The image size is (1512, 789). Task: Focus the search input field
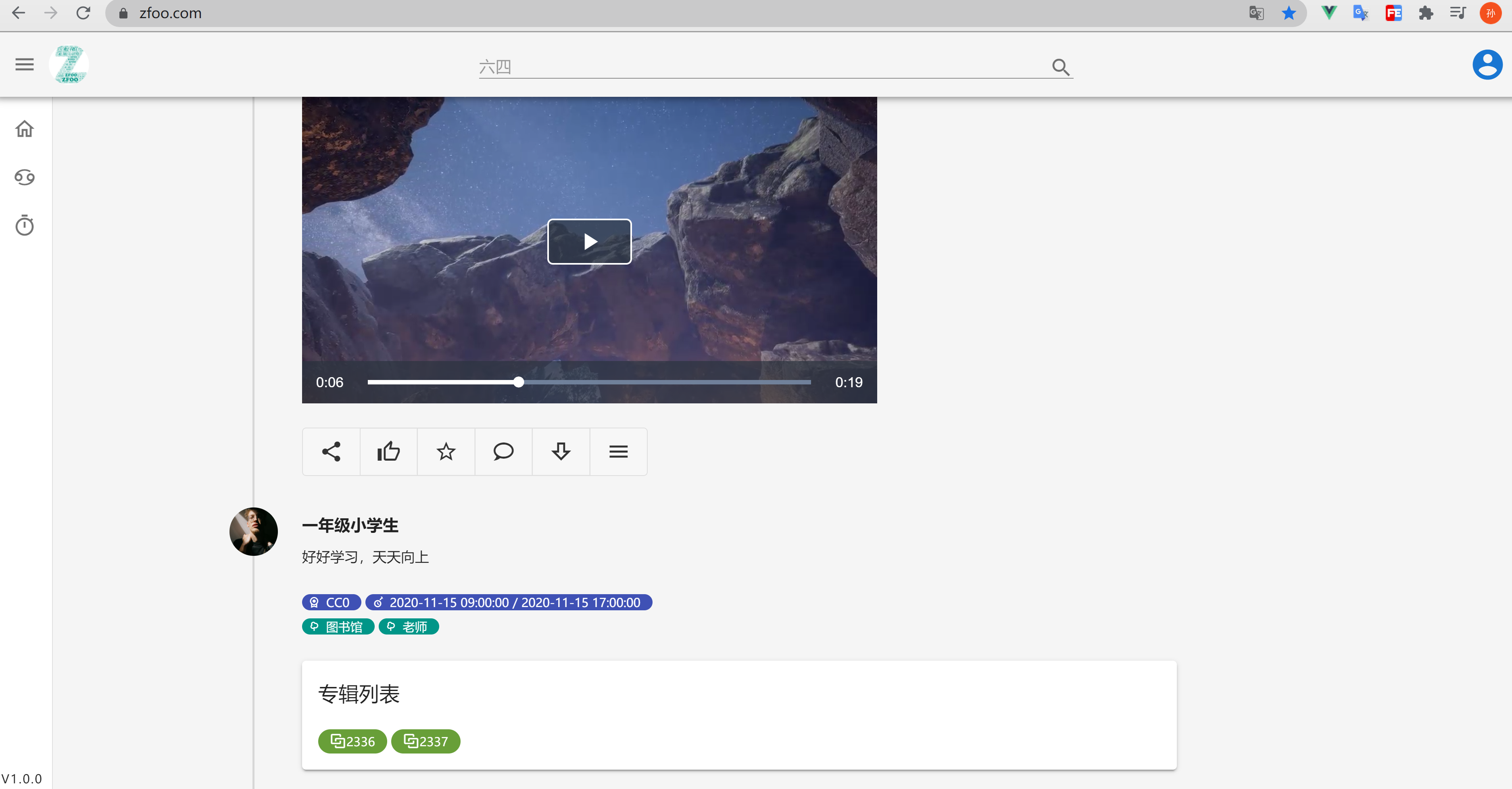763,67
